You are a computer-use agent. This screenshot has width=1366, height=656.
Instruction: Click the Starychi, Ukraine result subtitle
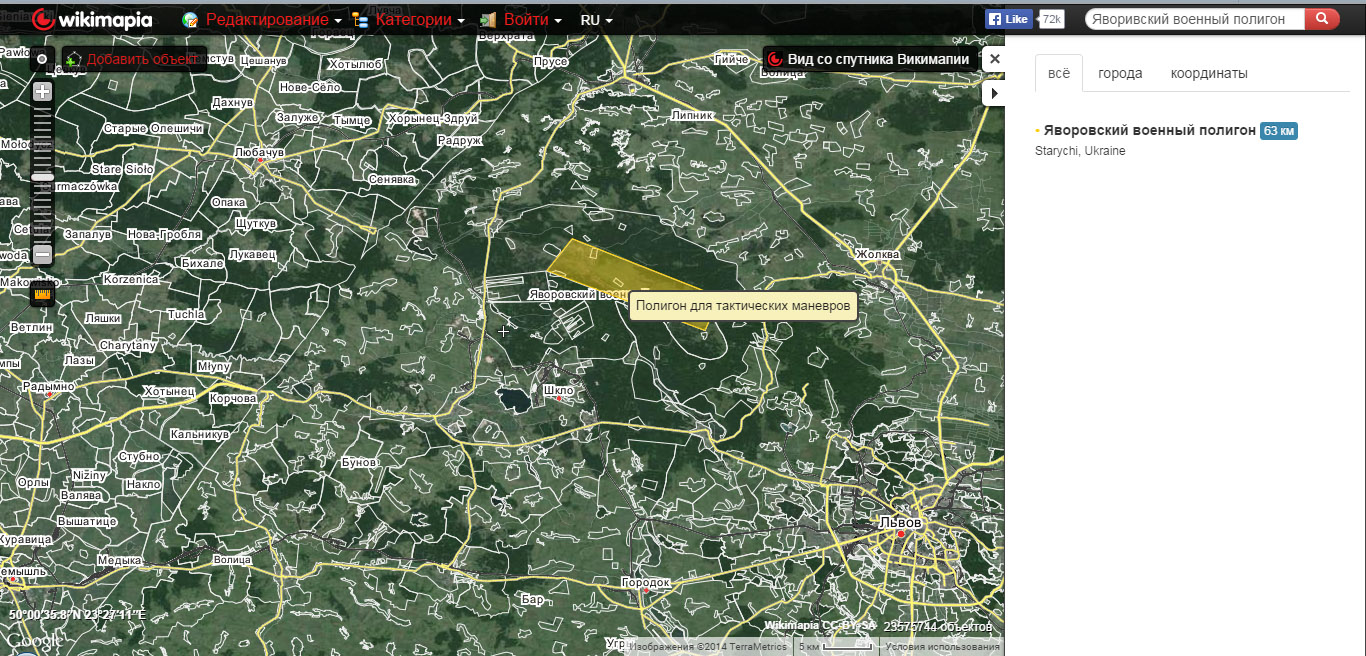[1080, 151]
